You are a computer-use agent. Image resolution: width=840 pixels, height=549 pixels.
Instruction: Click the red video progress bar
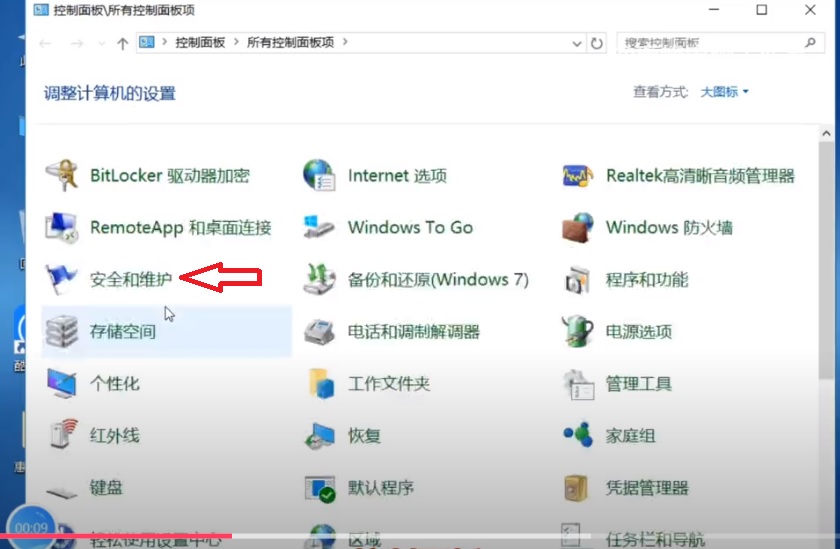pos(116,536)
